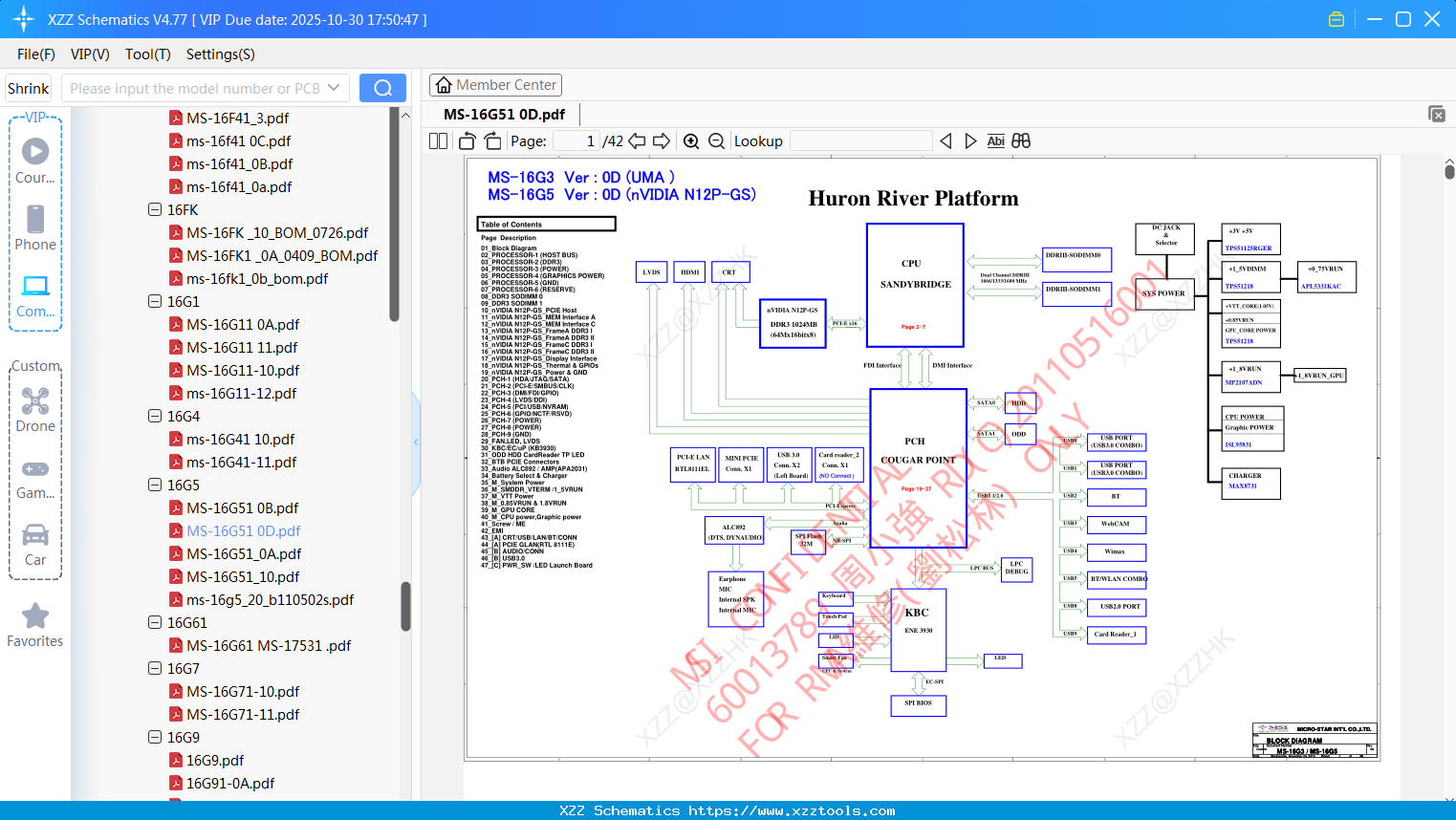Click the home icon in Member Center

click(x=444, y=85)
